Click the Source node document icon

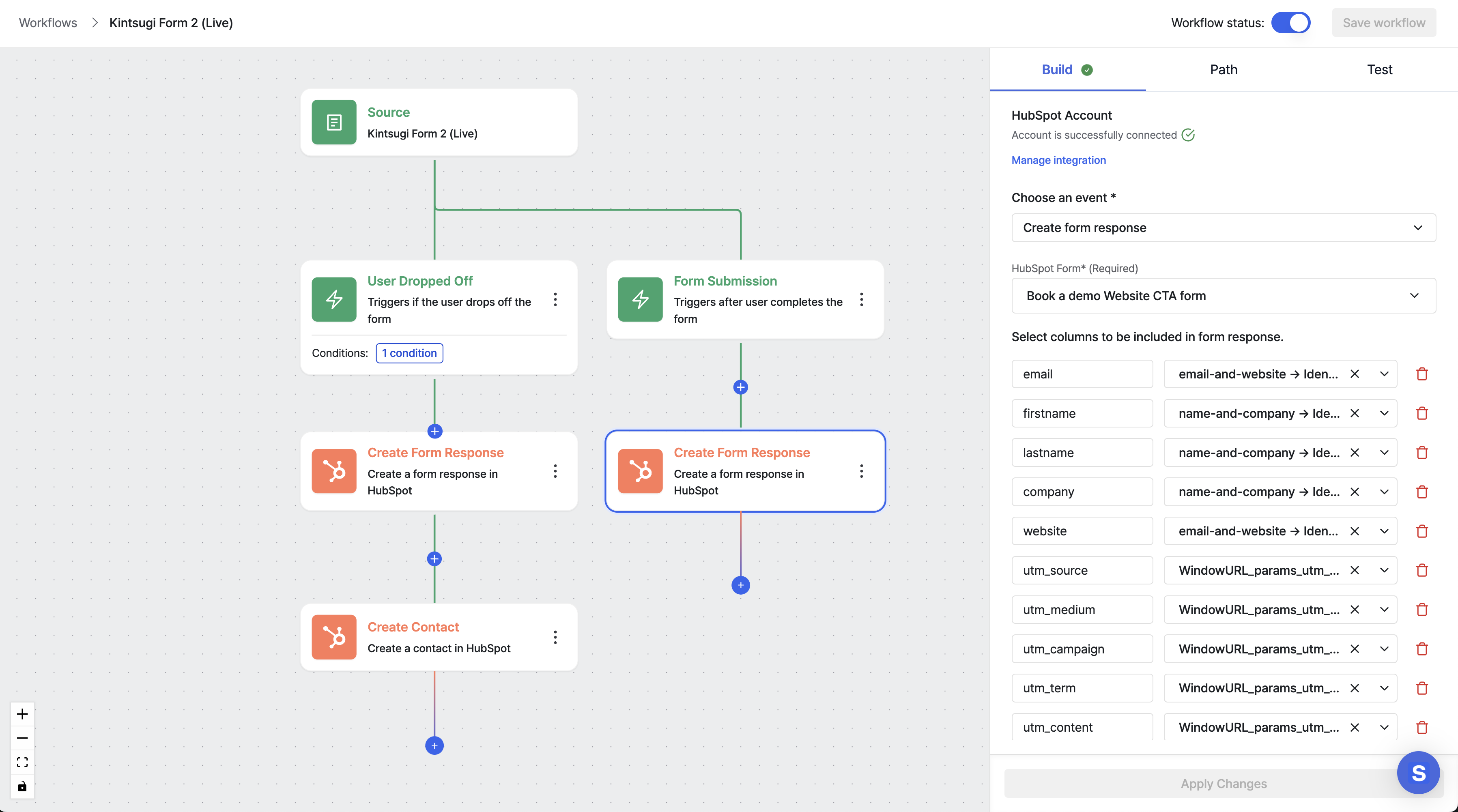point(334,122)
